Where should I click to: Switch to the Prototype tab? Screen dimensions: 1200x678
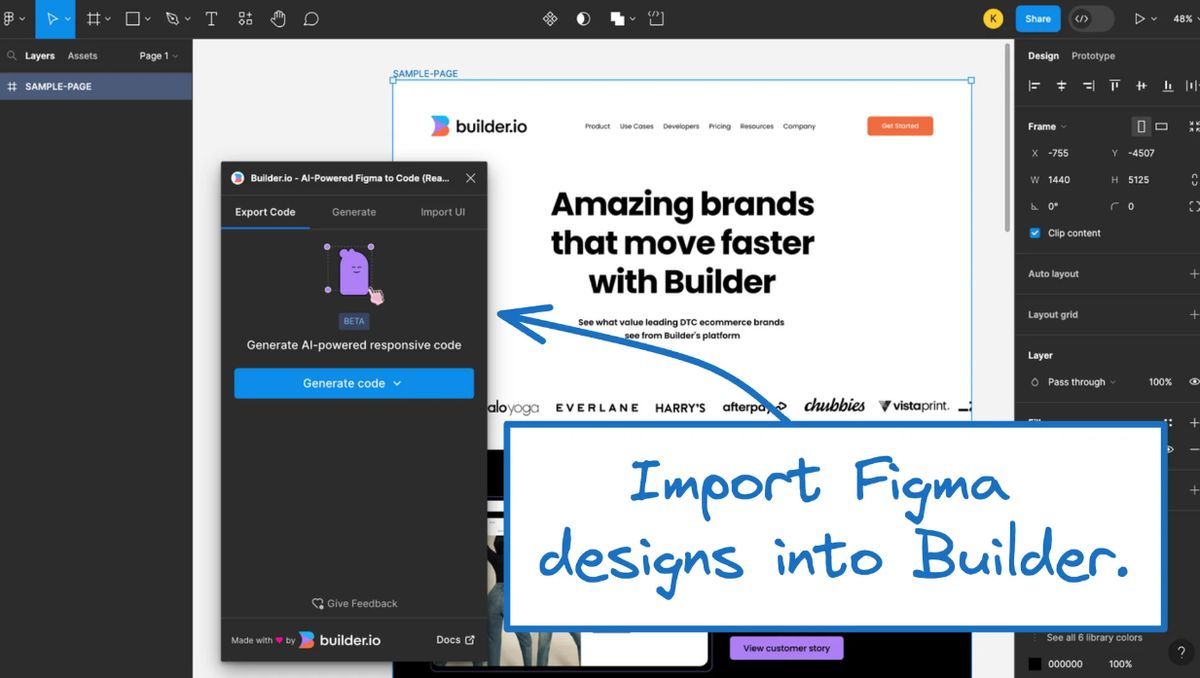click(x=1093, y=55)
